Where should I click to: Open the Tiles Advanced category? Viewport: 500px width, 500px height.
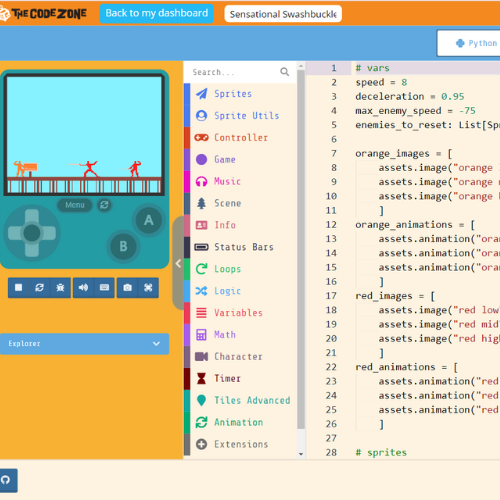click(x=240, y=400)
